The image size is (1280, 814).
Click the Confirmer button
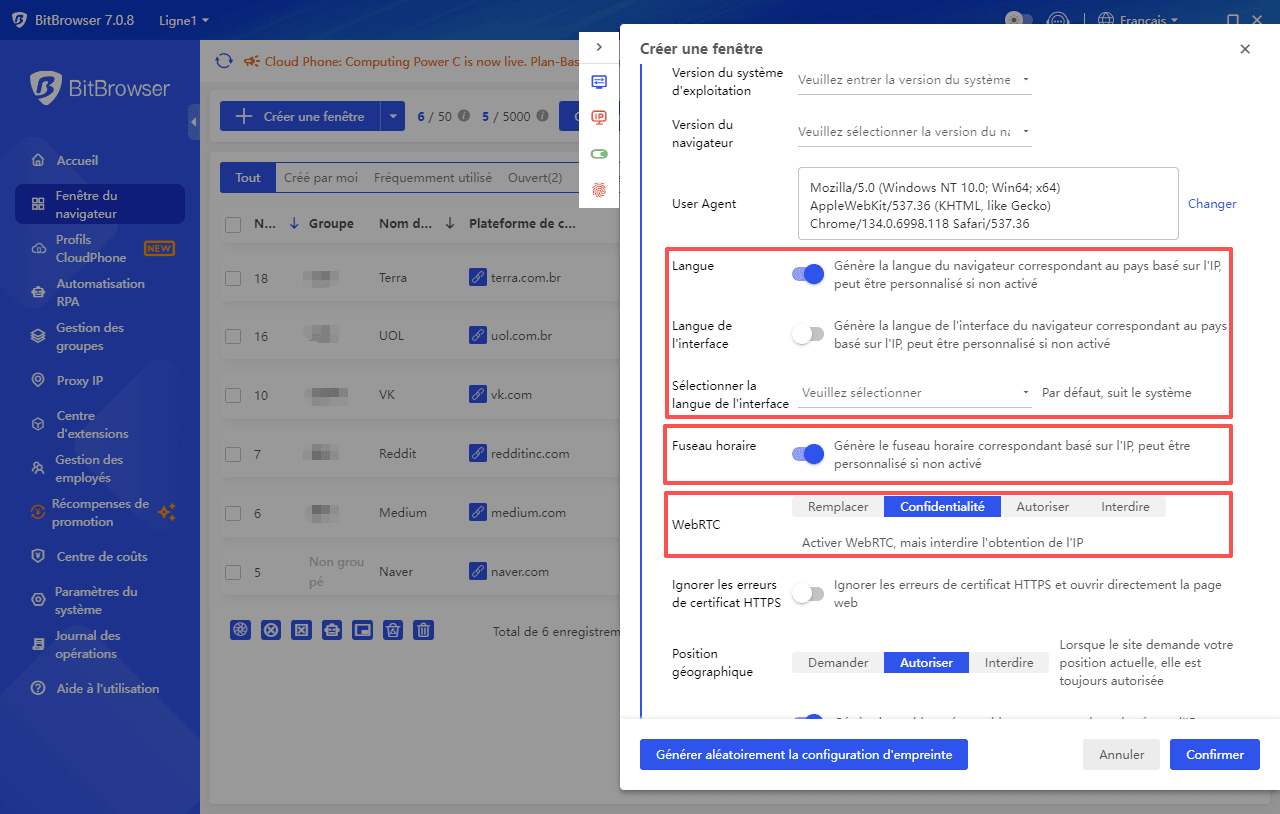[x=1214, y=754]
